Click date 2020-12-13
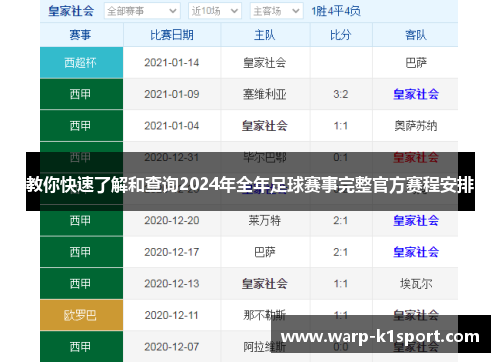The image size is (500, 362). [172, 284]
